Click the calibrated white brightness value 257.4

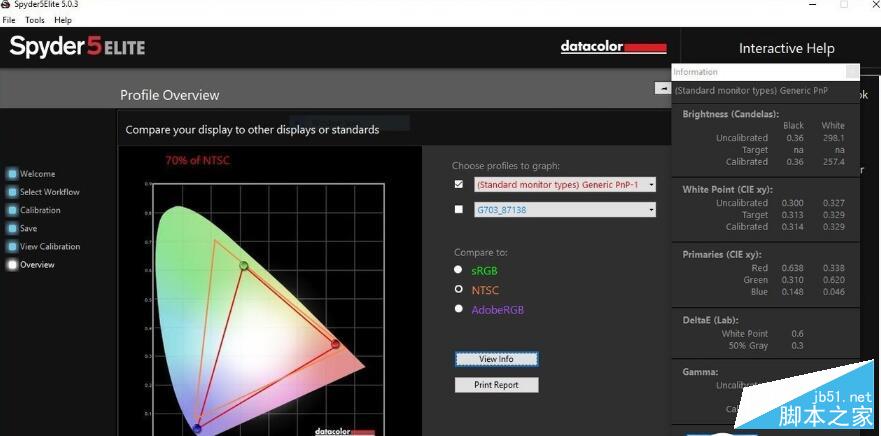pyautogui.click(x=833, y=161)
